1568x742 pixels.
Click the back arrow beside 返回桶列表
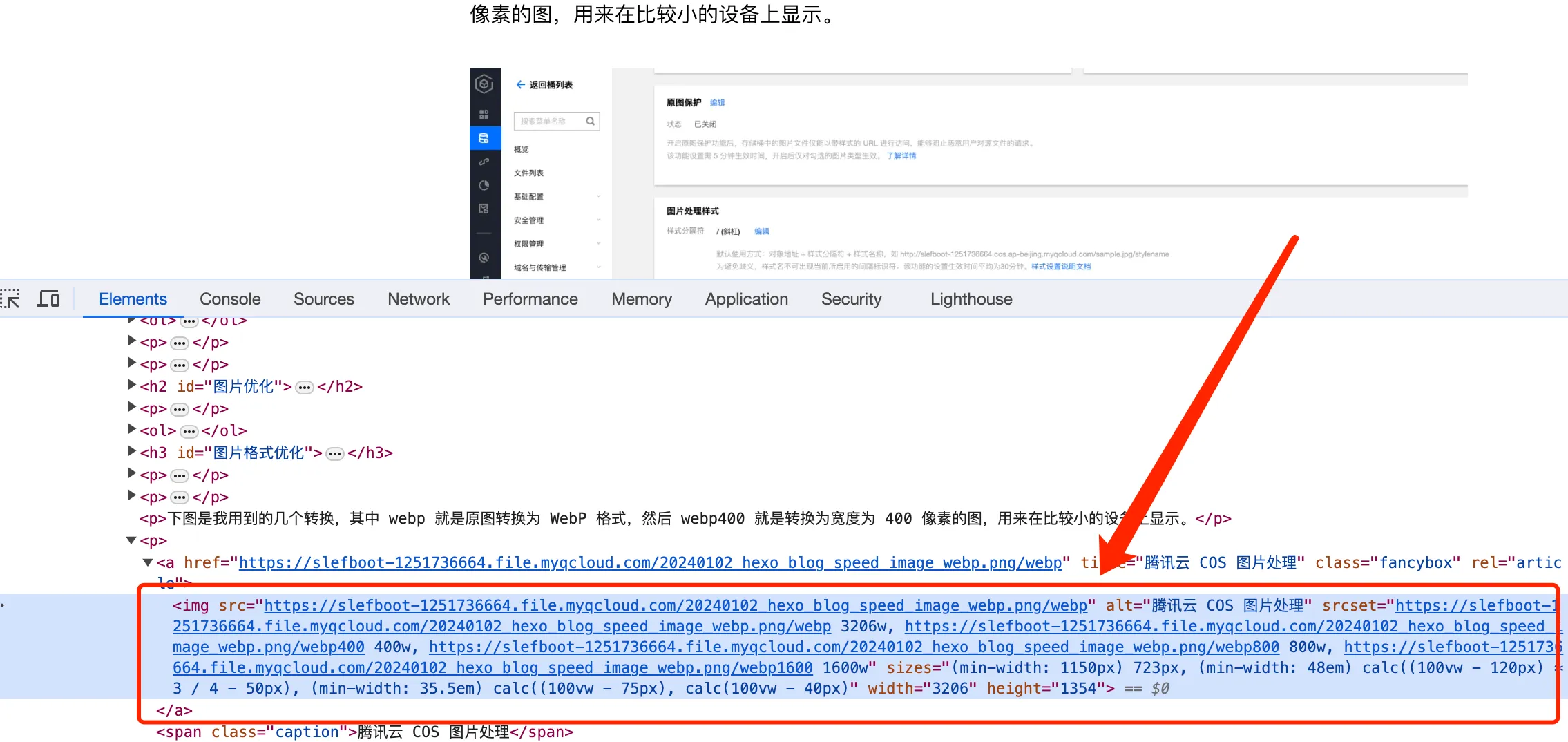520,85
